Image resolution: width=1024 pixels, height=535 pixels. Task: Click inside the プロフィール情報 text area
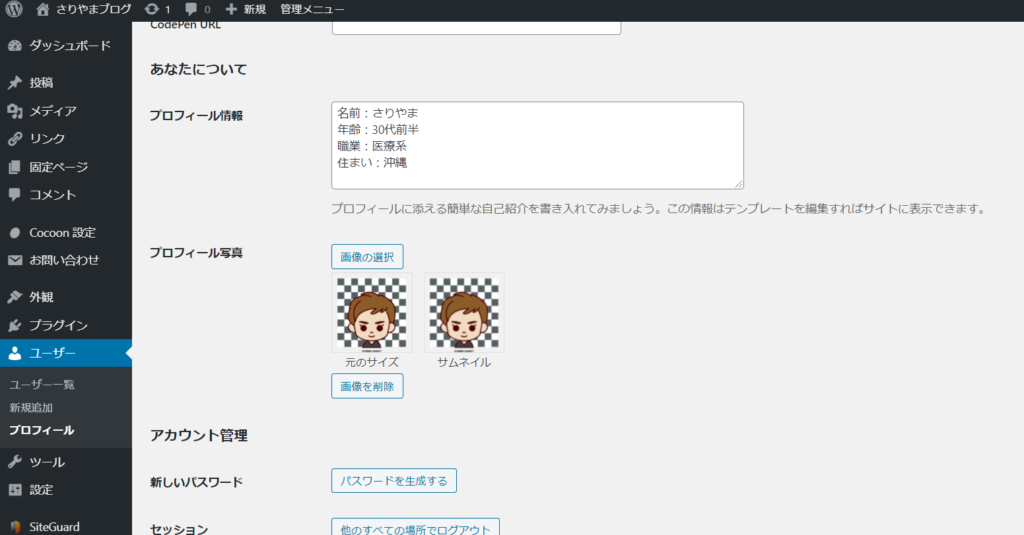tap(537, 145)
